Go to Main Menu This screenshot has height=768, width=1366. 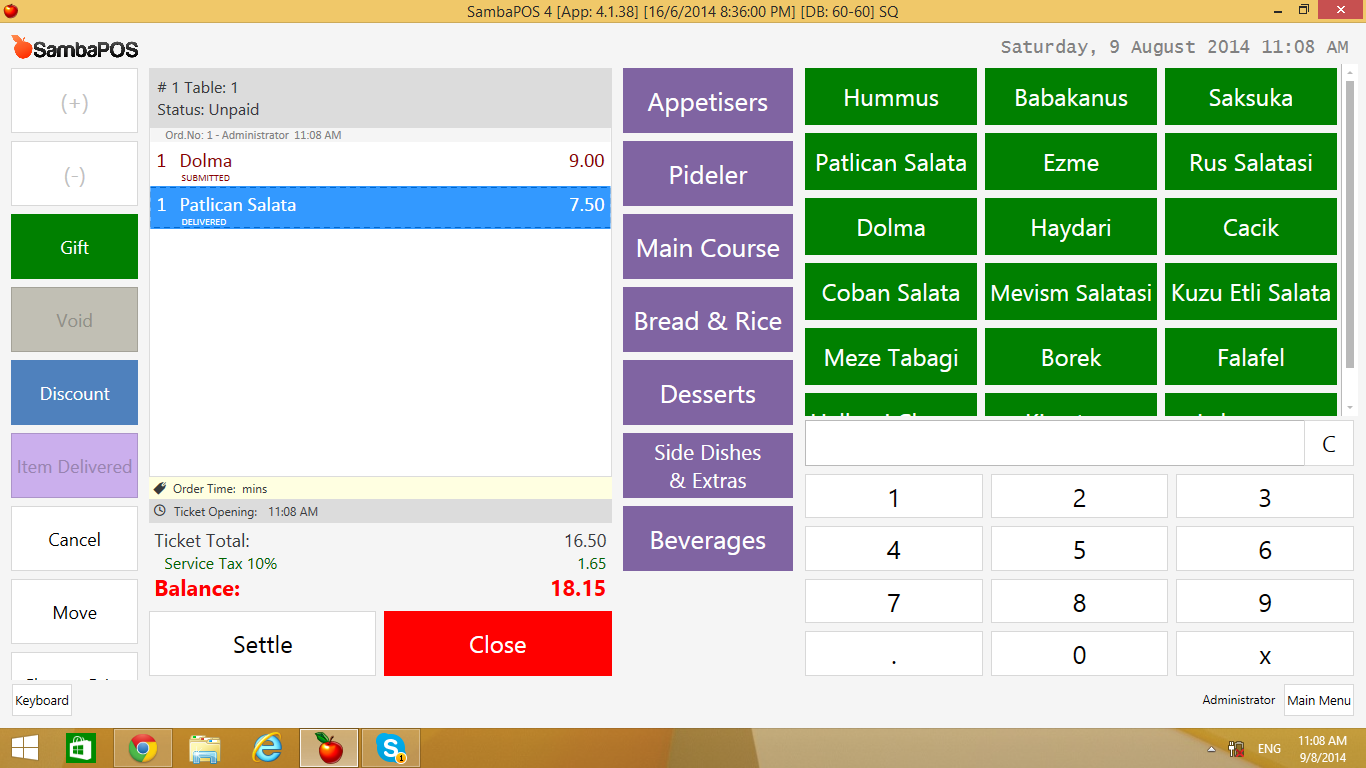pos(1319,700)
